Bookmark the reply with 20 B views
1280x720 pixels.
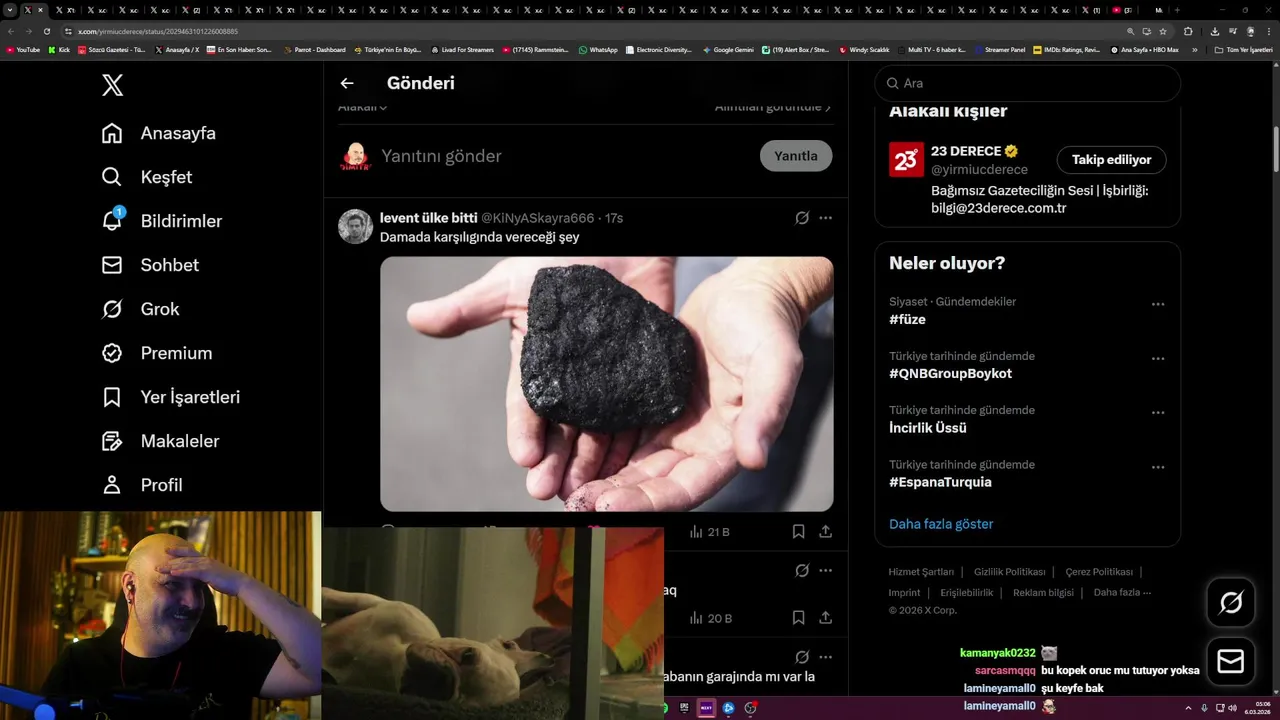click(x=798, y=618)
